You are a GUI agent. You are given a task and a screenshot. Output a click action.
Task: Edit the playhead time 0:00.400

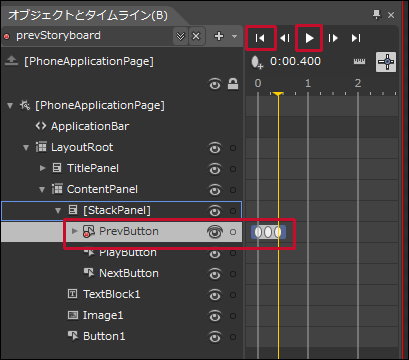click(295, 61)
